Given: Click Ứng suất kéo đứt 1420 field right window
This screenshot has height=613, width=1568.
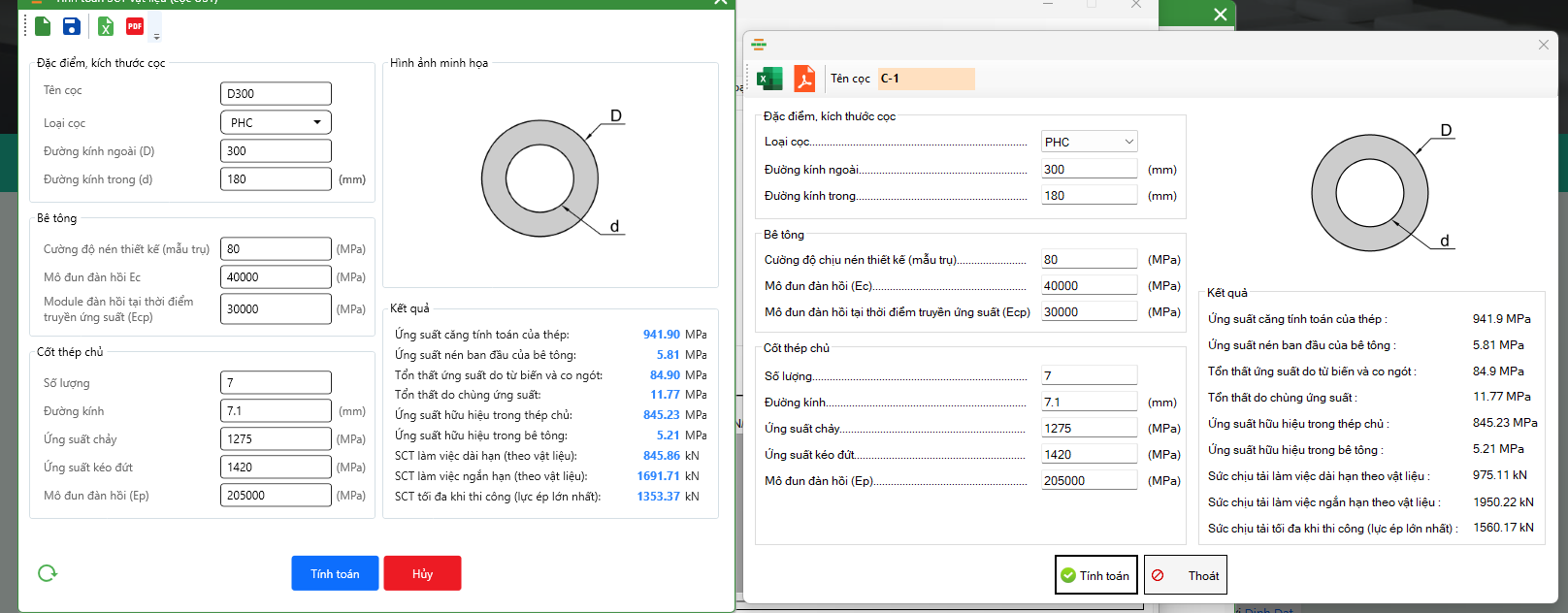Looking at the screenshot, I should [x=1089, y=454].
